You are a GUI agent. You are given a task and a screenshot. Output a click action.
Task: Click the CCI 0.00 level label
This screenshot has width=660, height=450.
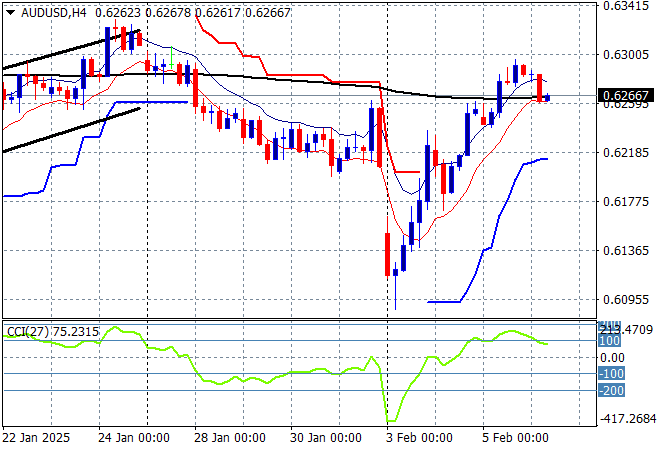612,357
